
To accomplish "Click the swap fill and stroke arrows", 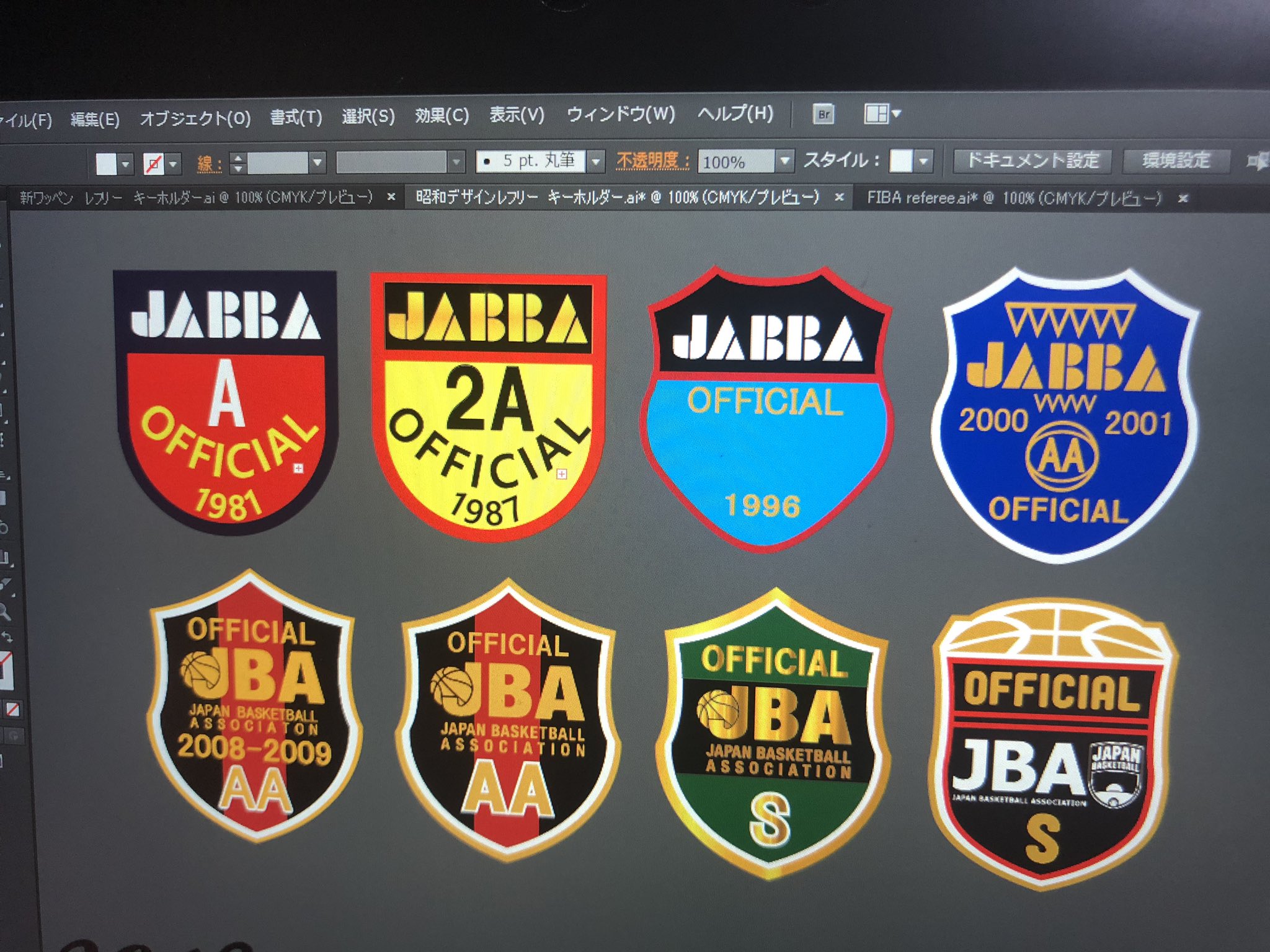I will [x=6, y=638].
